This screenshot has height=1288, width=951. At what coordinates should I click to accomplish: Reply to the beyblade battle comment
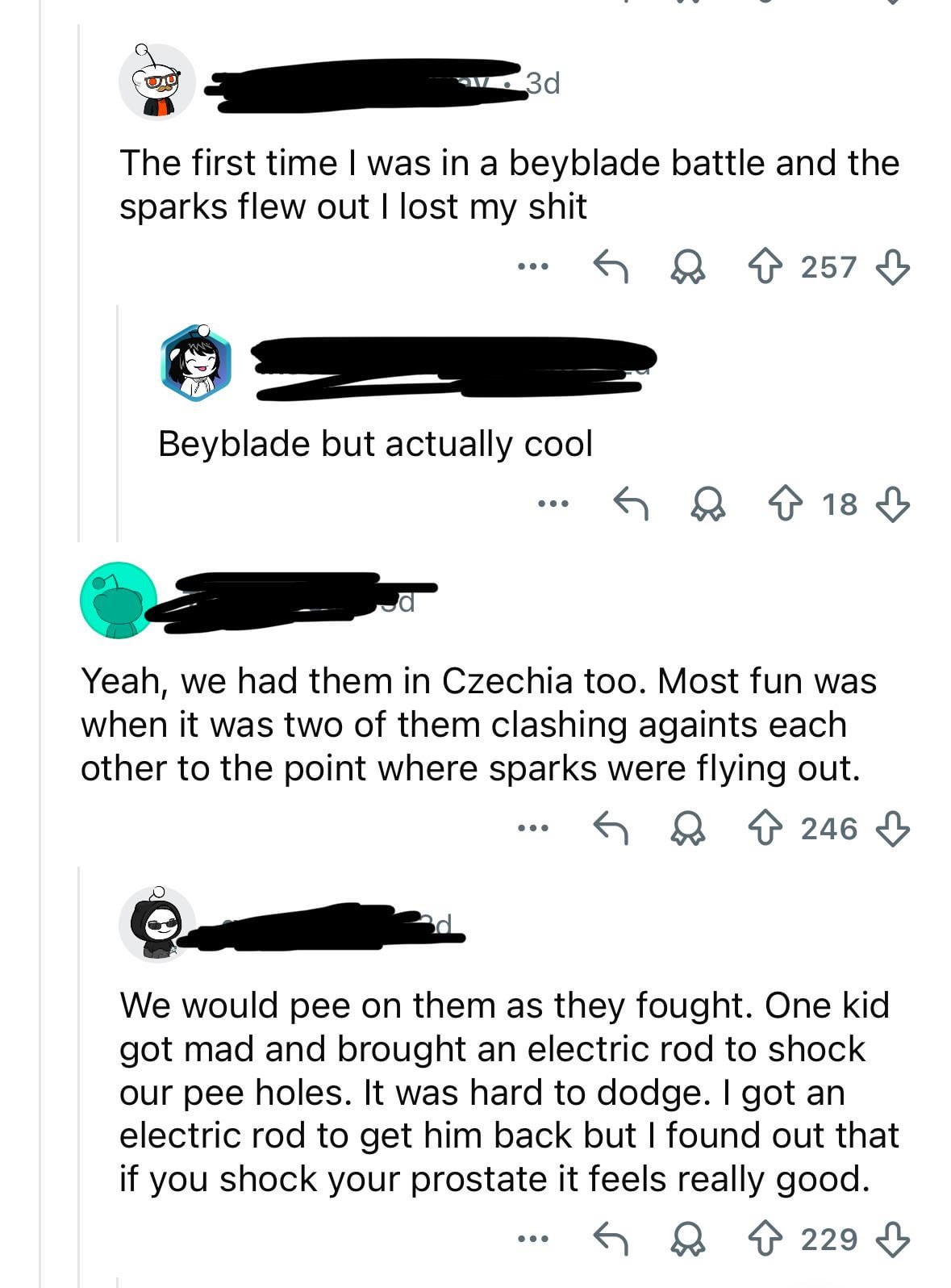(x=611, y=266)
